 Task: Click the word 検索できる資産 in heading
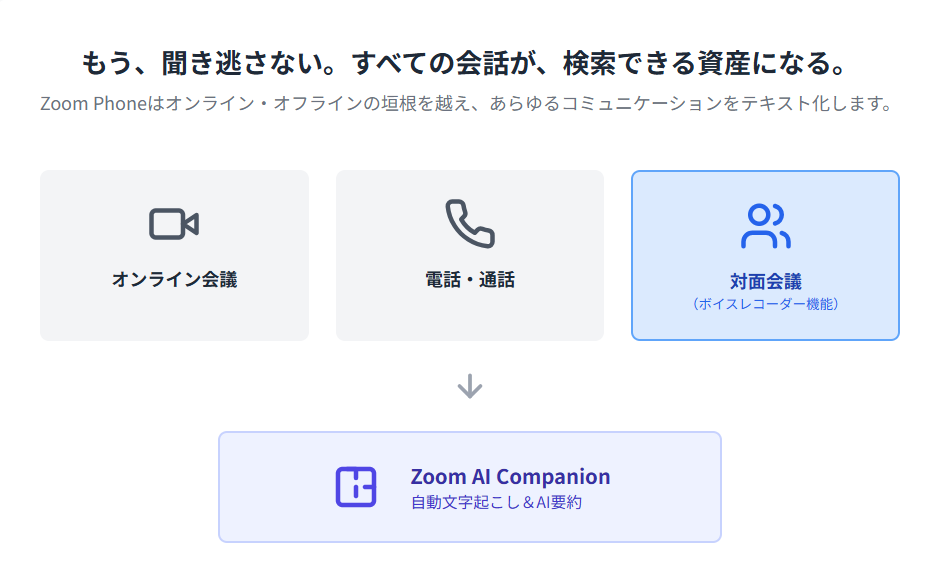tap(656, 63)
